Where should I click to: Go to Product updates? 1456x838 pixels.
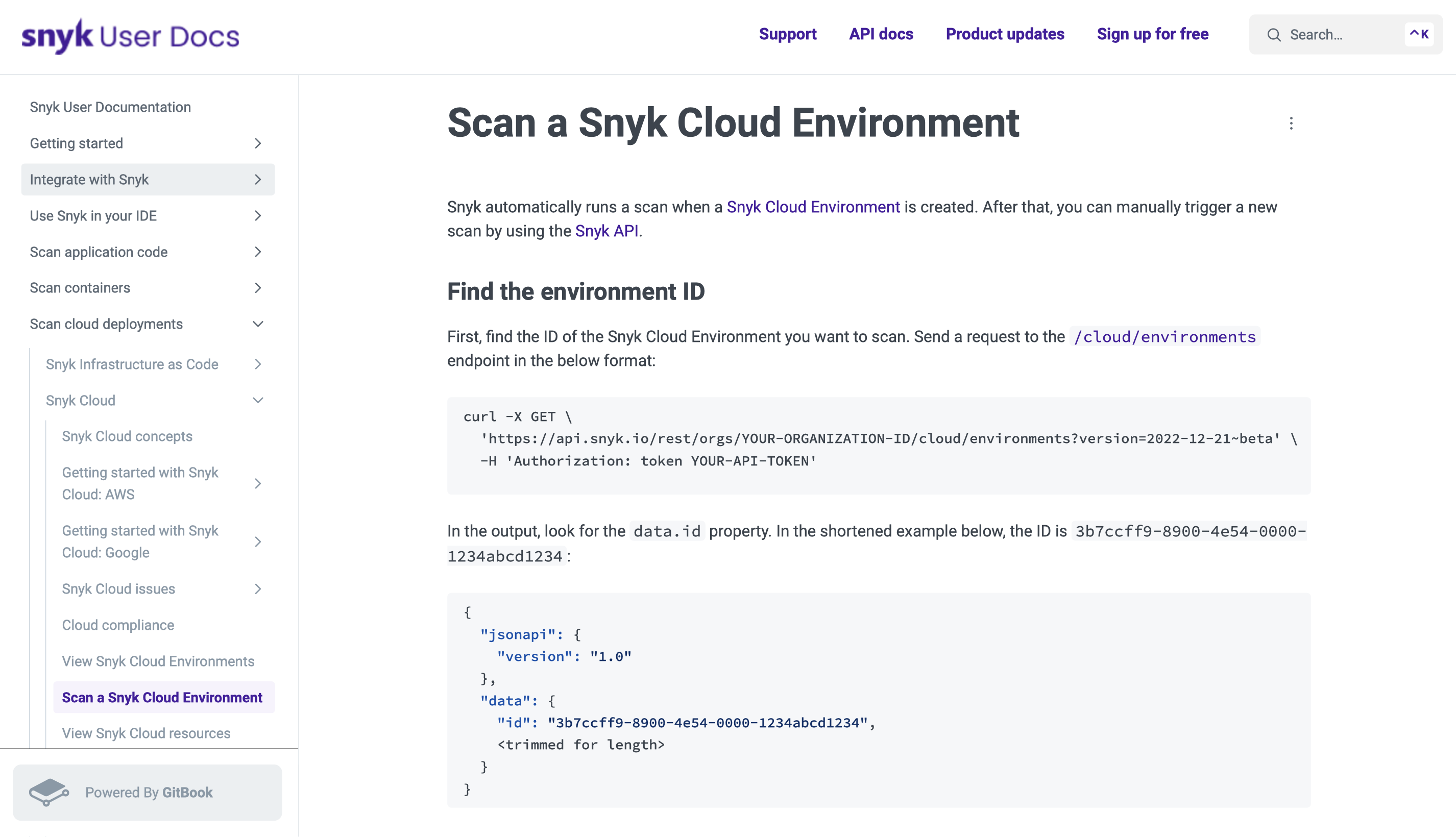point(1005,34)
